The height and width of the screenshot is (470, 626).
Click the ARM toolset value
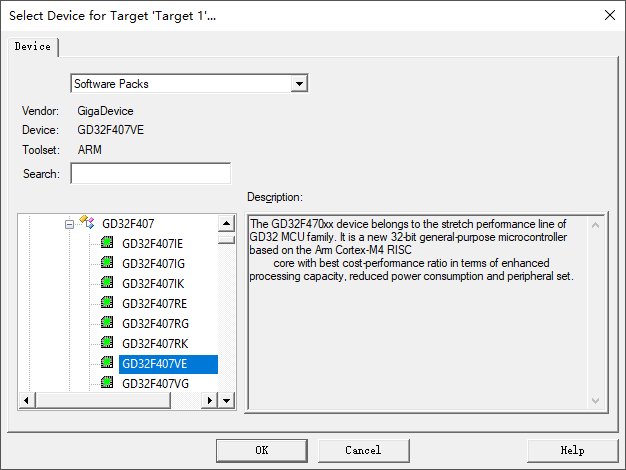90,150
